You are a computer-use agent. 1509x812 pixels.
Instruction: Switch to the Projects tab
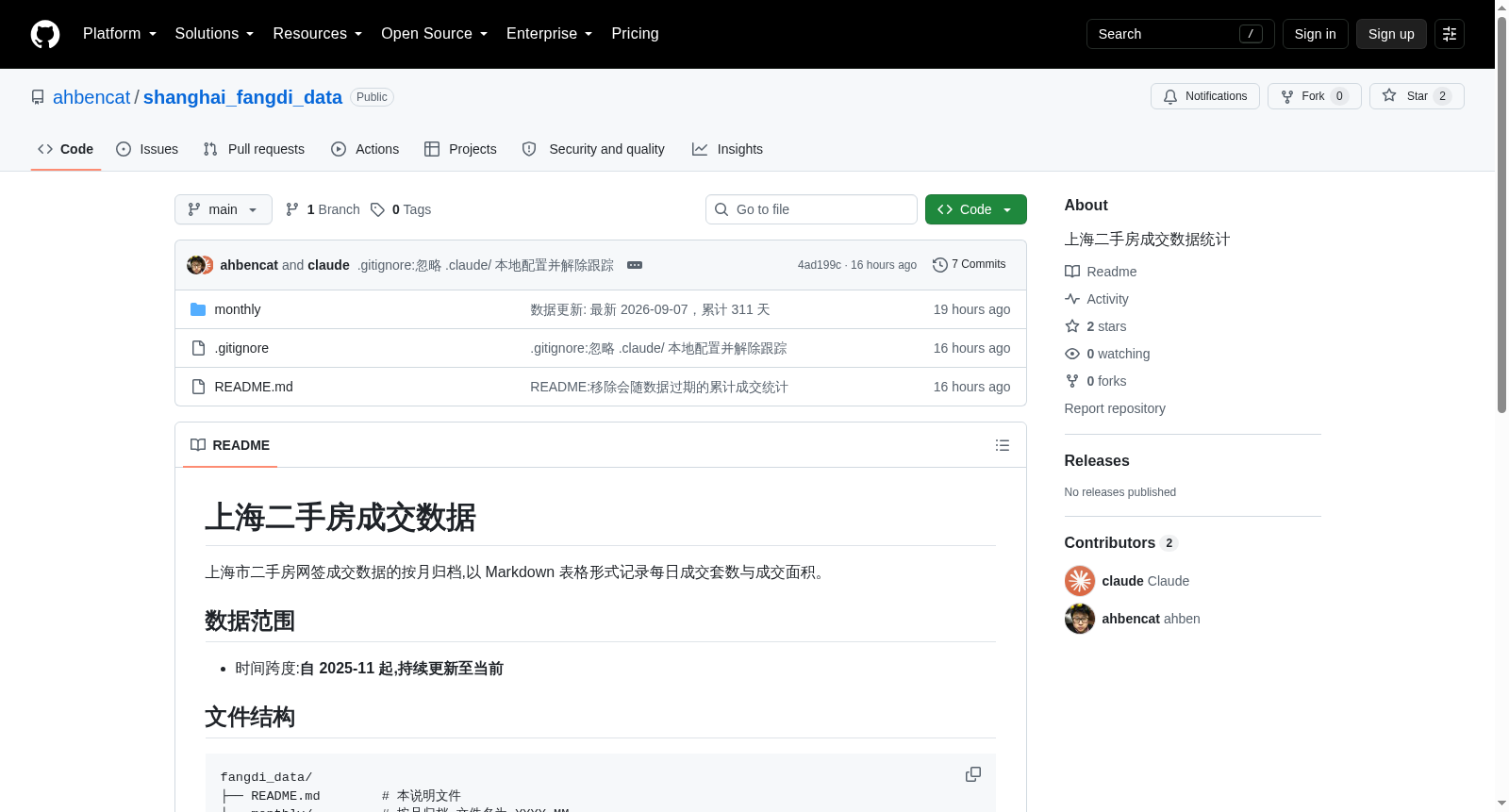pos(460,149)
